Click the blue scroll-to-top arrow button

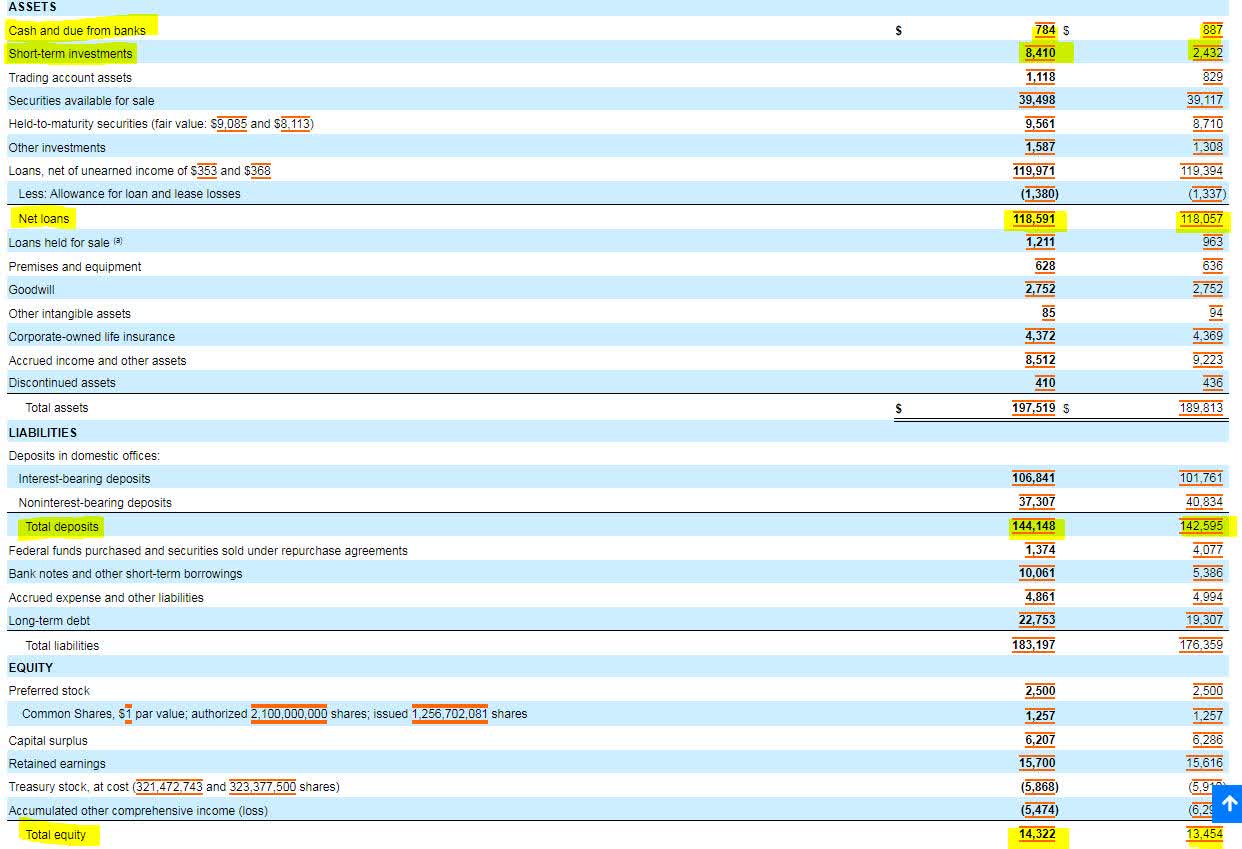(x=1228, y=802)
